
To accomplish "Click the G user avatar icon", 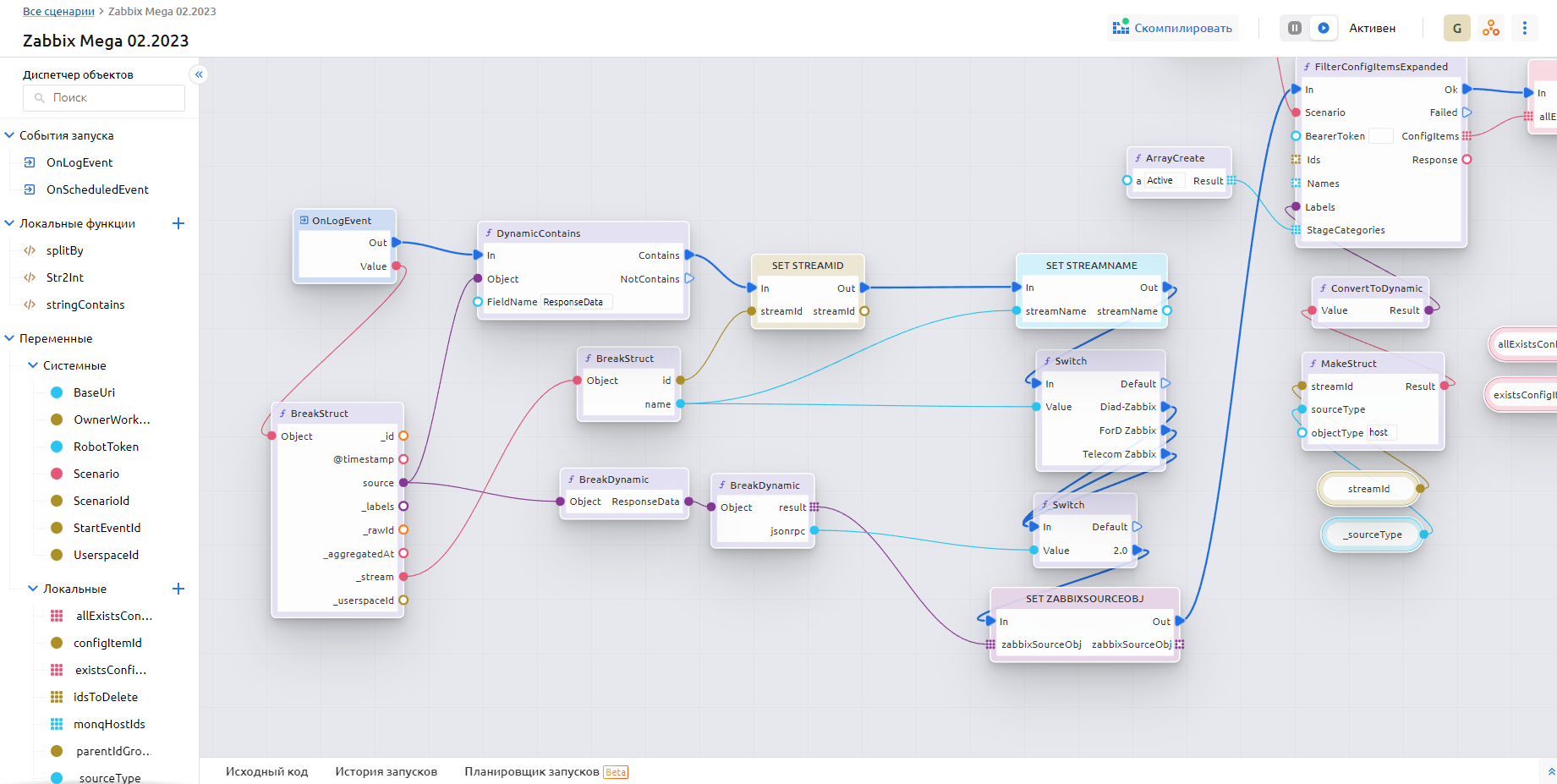I will (x=1456, y=28).
